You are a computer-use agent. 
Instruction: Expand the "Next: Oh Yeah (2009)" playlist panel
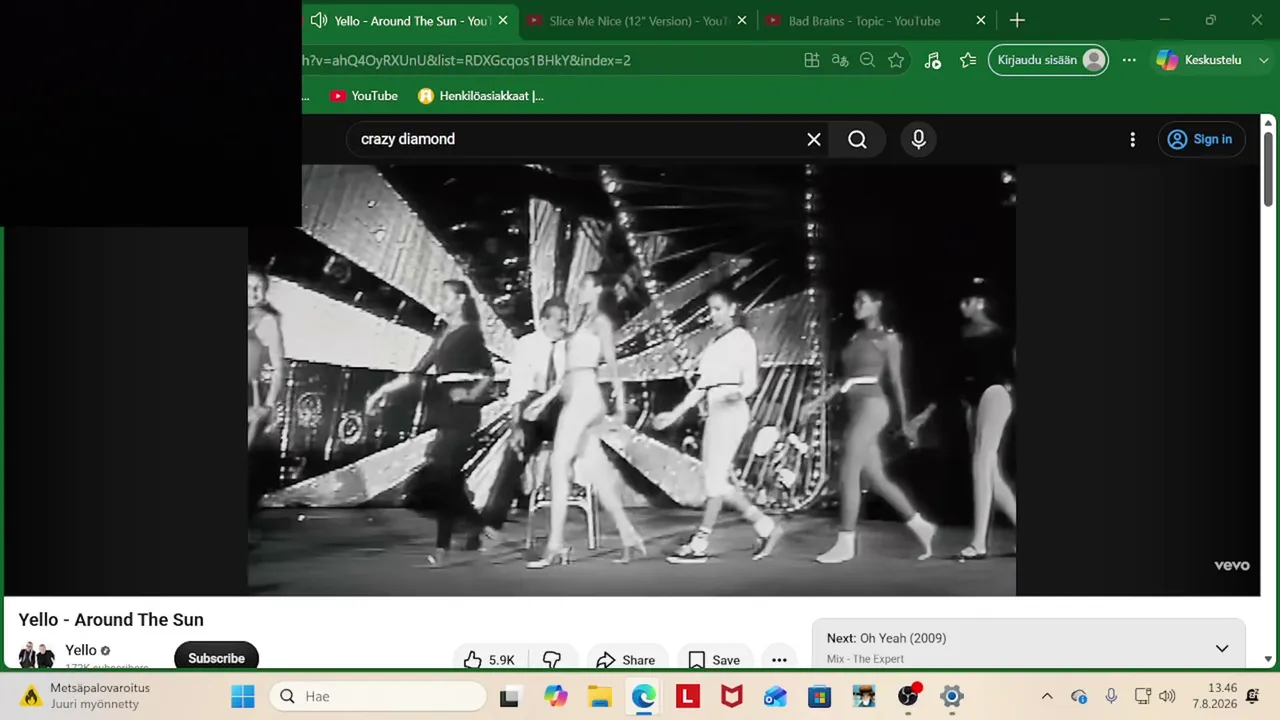pos(1222,649)
